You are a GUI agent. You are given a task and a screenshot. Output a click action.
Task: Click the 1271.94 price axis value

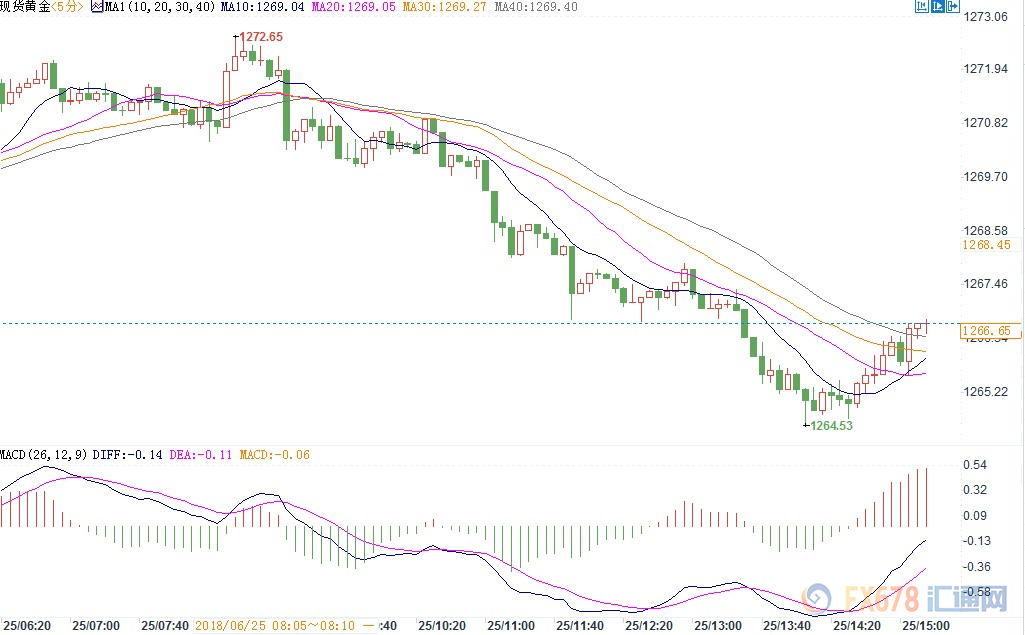[986, 69]
